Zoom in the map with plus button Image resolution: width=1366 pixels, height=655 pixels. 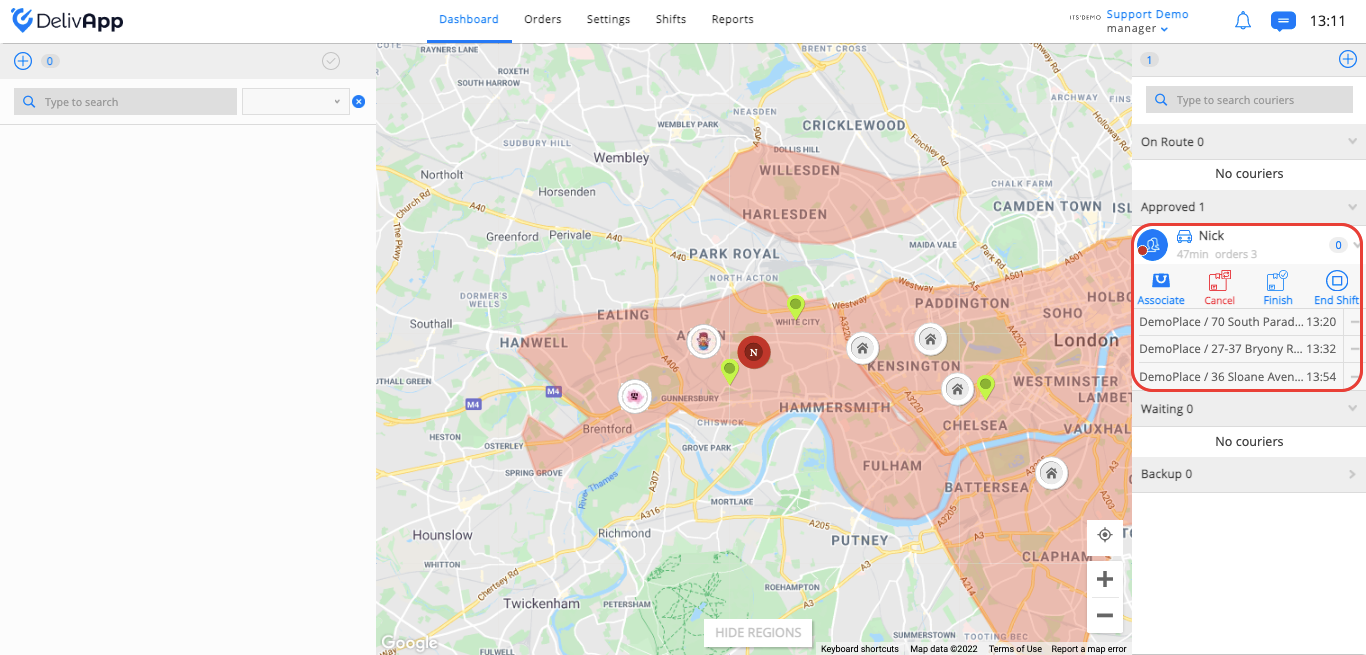click(1105, 579)
